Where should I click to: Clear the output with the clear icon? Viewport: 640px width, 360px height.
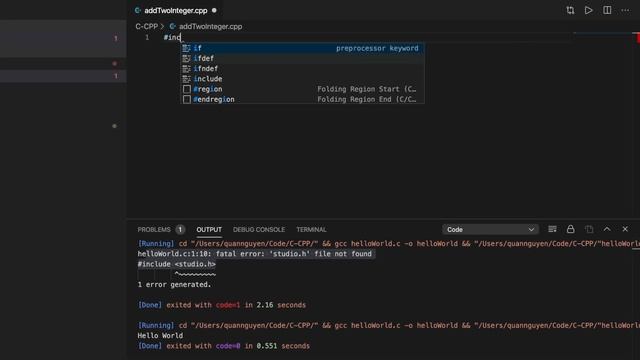[x=552, y=229]
